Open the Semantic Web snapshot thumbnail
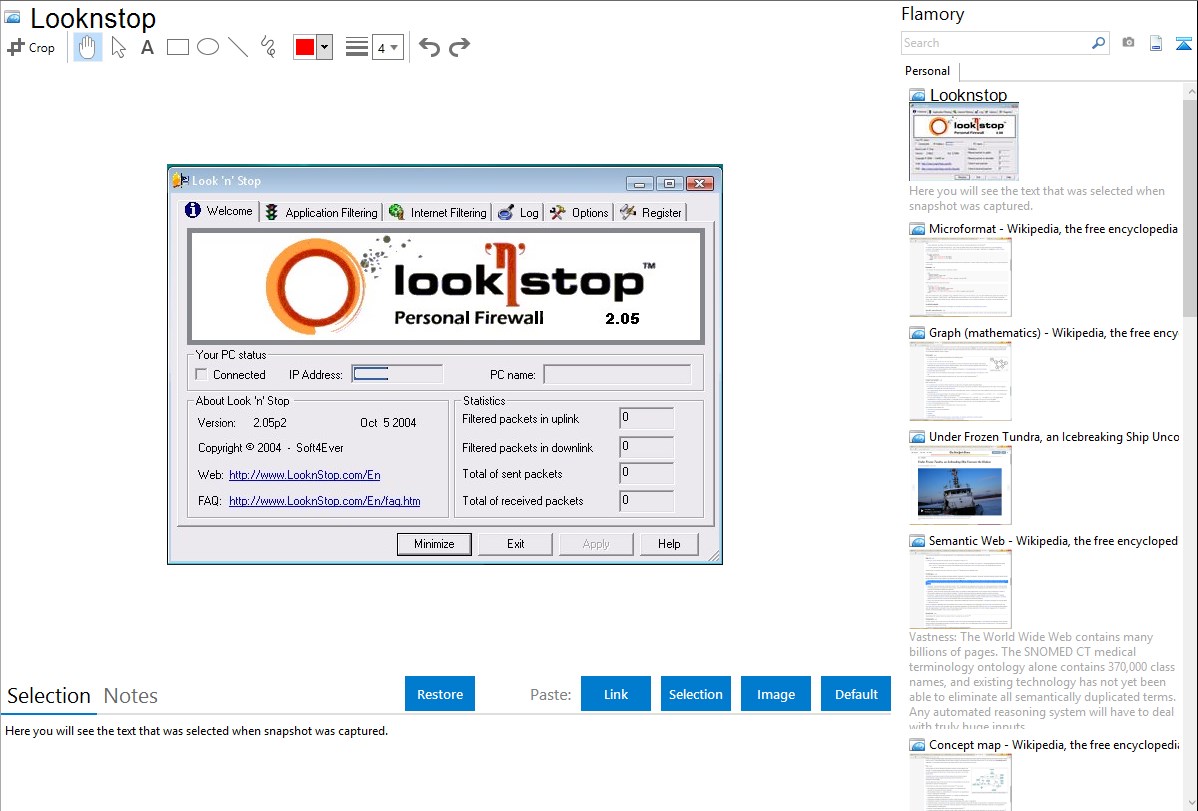The width and height of the screenshot is (1198, 811). (960, 588)
